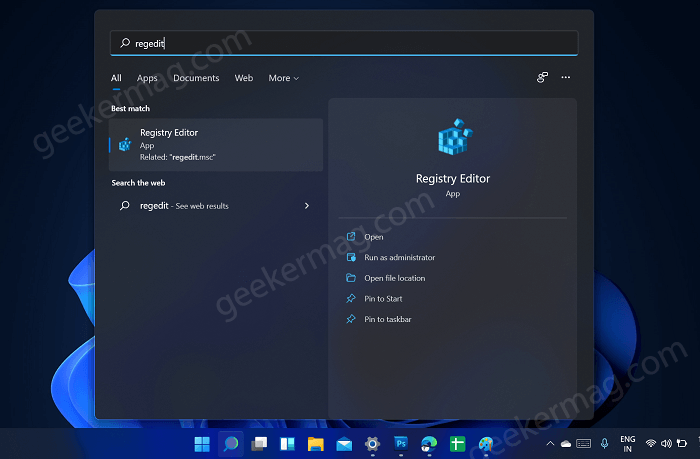The width and height of the screenshot is (700, 459).
Task: Open Mail app from the taskbar
Action: [344, 444]
